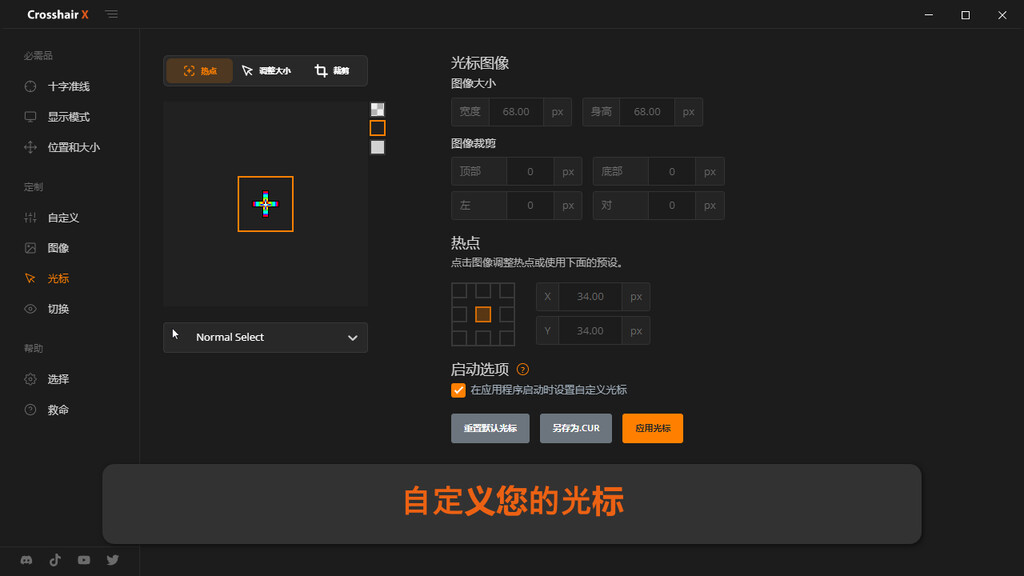
Task: Activate the 热点 hotspot tab
Action: pos(200,71)
